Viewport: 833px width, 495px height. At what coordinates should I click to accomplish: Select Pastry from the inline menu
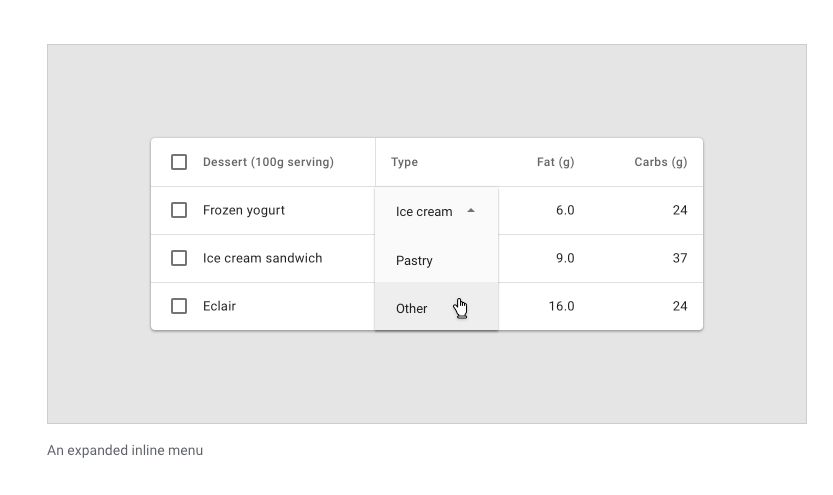point(414,260)
